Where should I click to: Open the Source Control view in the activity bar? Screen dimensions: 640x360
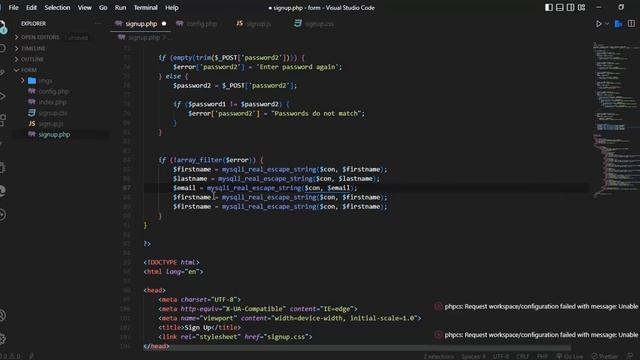[x=2, y=73]
